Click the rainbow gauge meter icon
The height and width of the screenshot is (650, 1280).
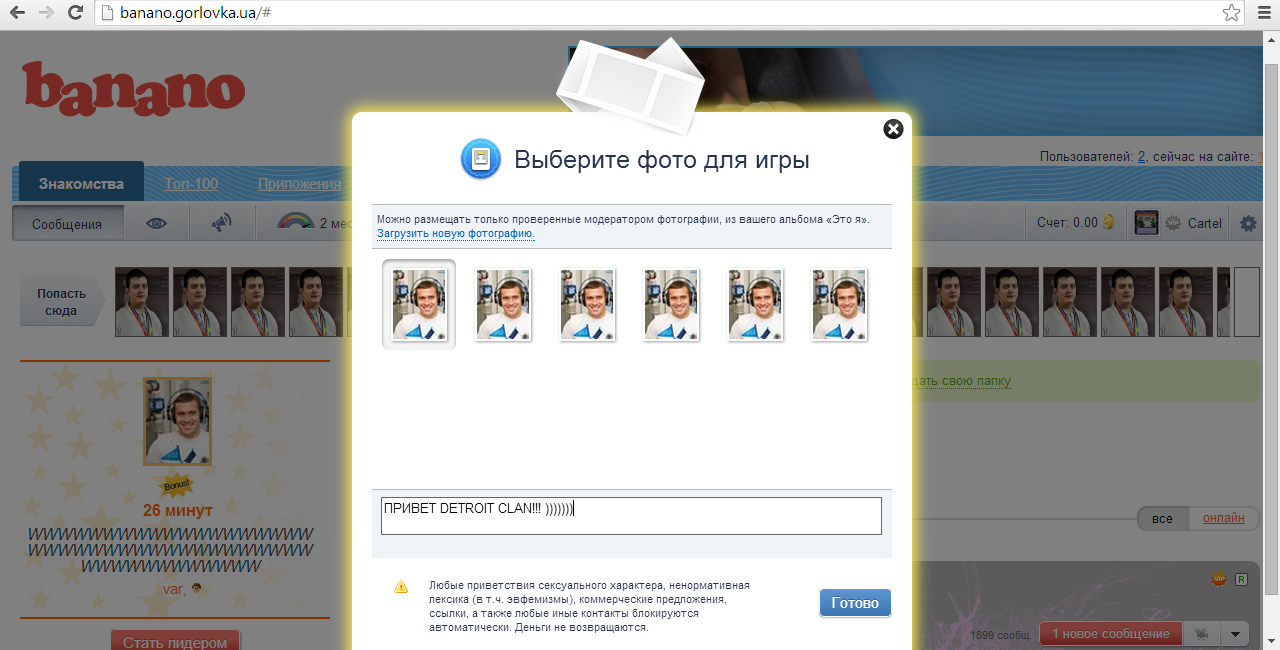[x=295, y=223]
